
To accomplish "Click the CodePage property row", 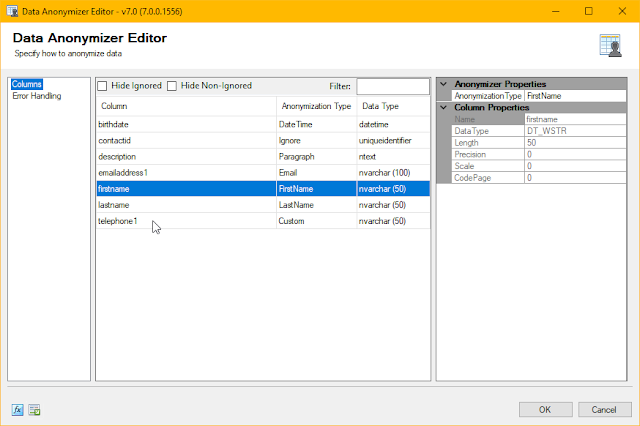I will 539,178.
